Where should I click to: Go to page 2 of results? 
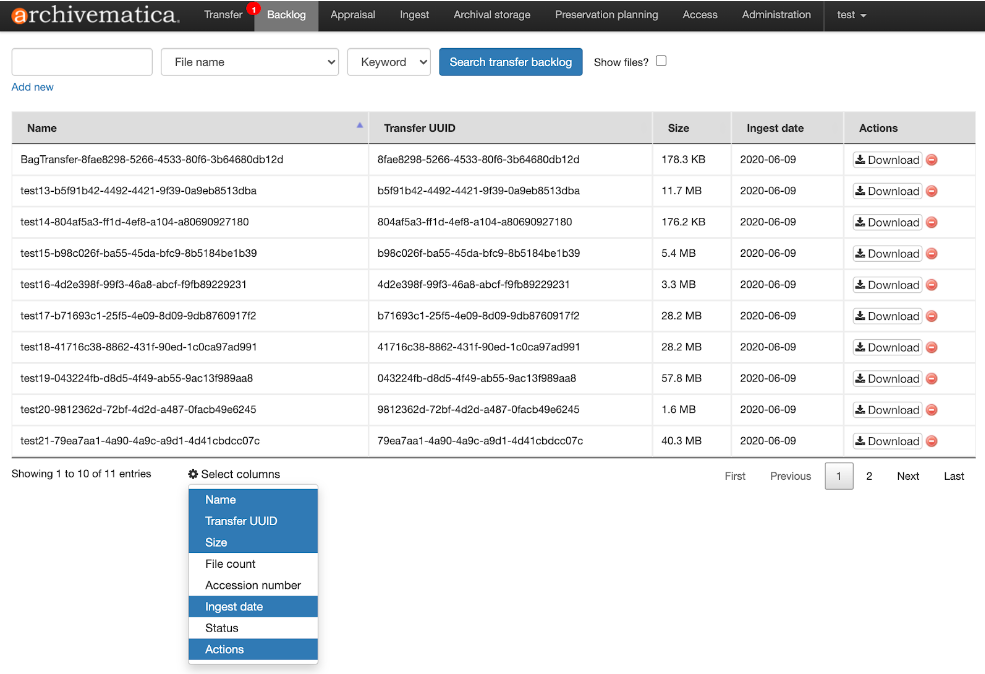click(x=868, y=476)
